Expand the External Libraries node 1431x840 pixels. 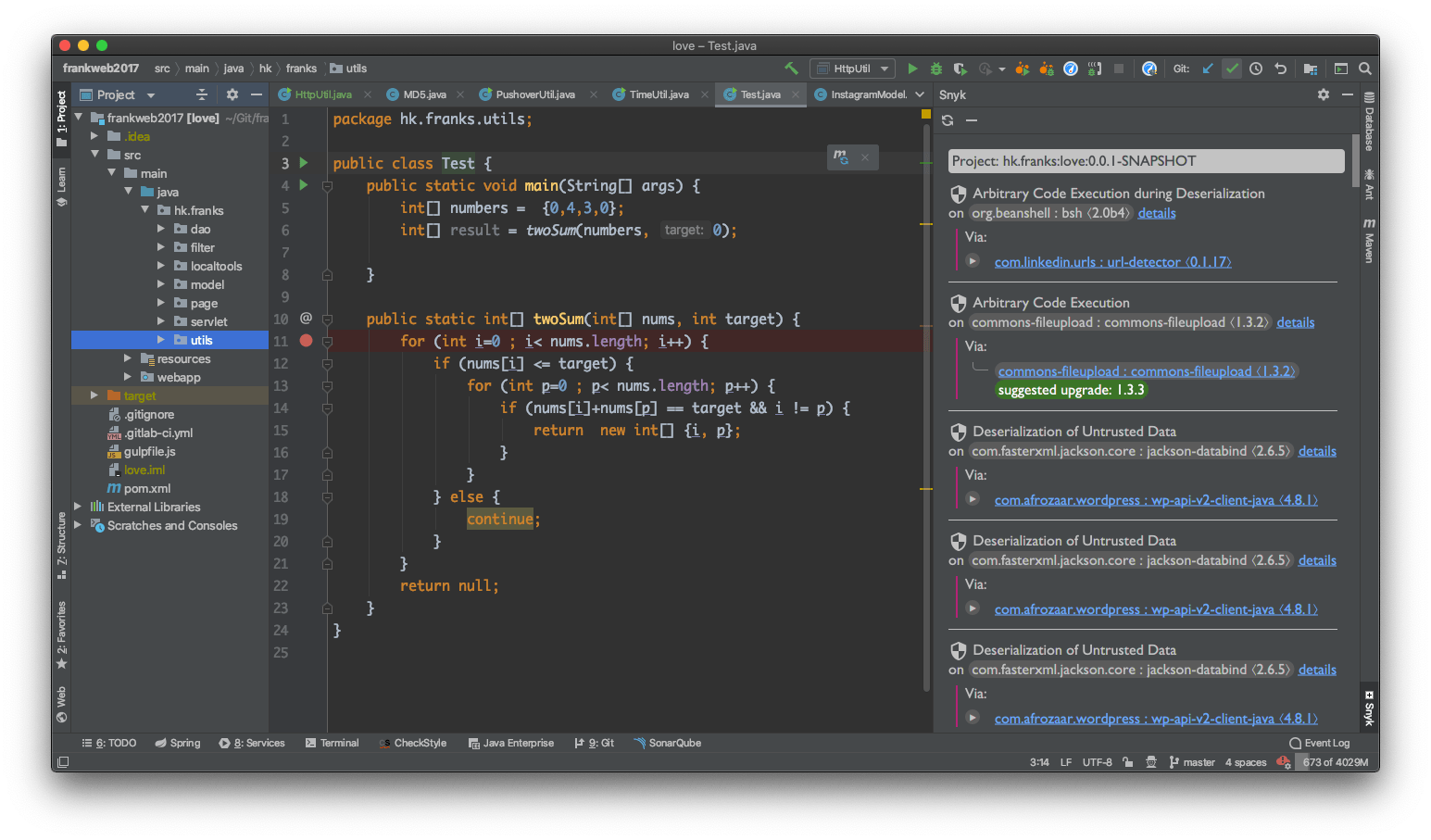tap(79, 507)
